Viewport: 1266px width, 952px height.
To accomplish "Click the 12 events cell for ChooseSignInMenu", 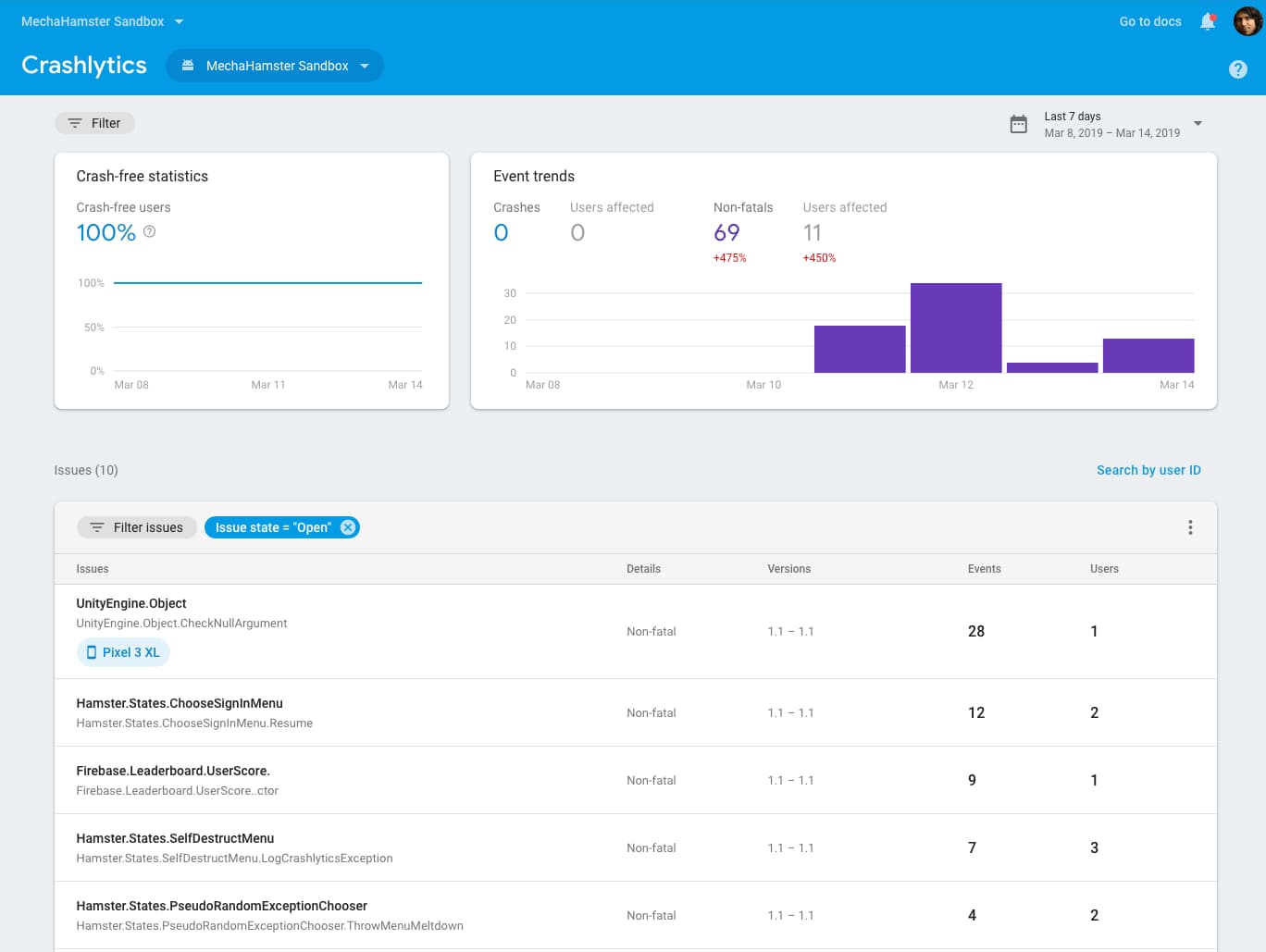I will pyautogui.click(x=976, y=712).
